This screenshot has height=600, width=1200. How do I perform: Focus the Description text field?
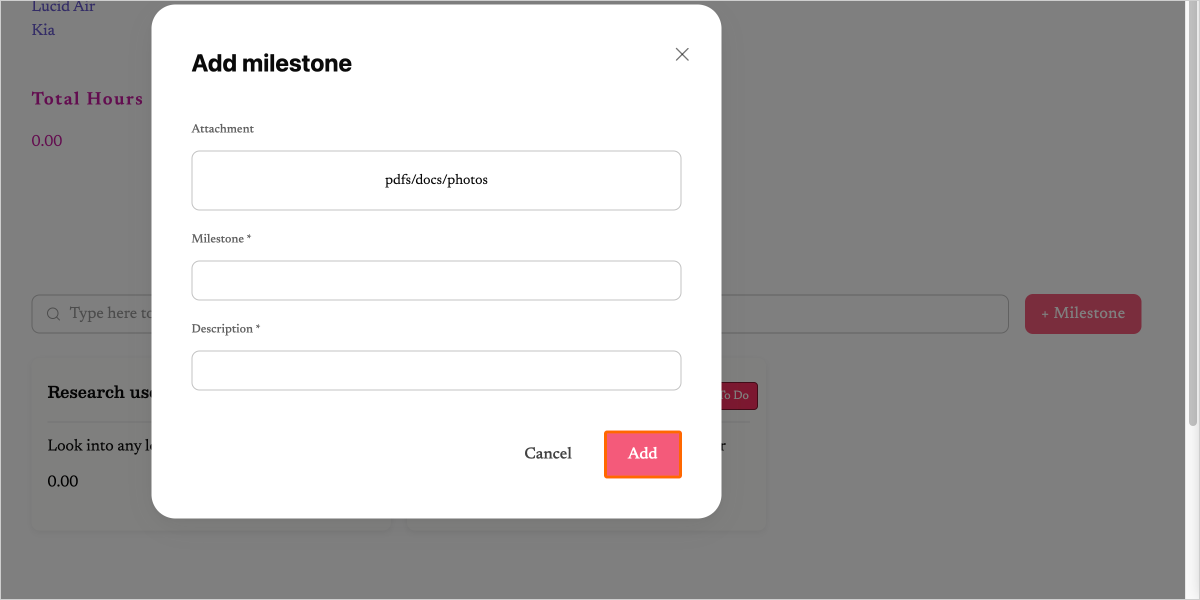[x=436, y=371]
